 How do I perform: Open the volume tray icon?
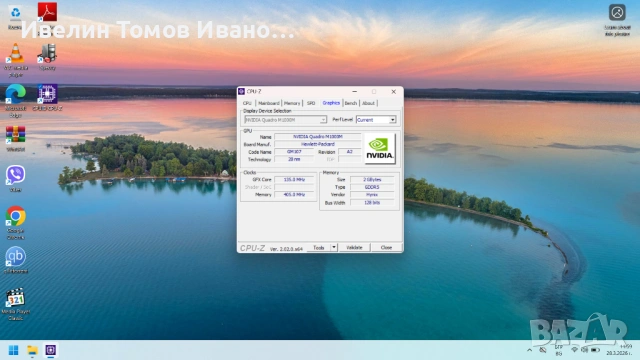point(584,350)
